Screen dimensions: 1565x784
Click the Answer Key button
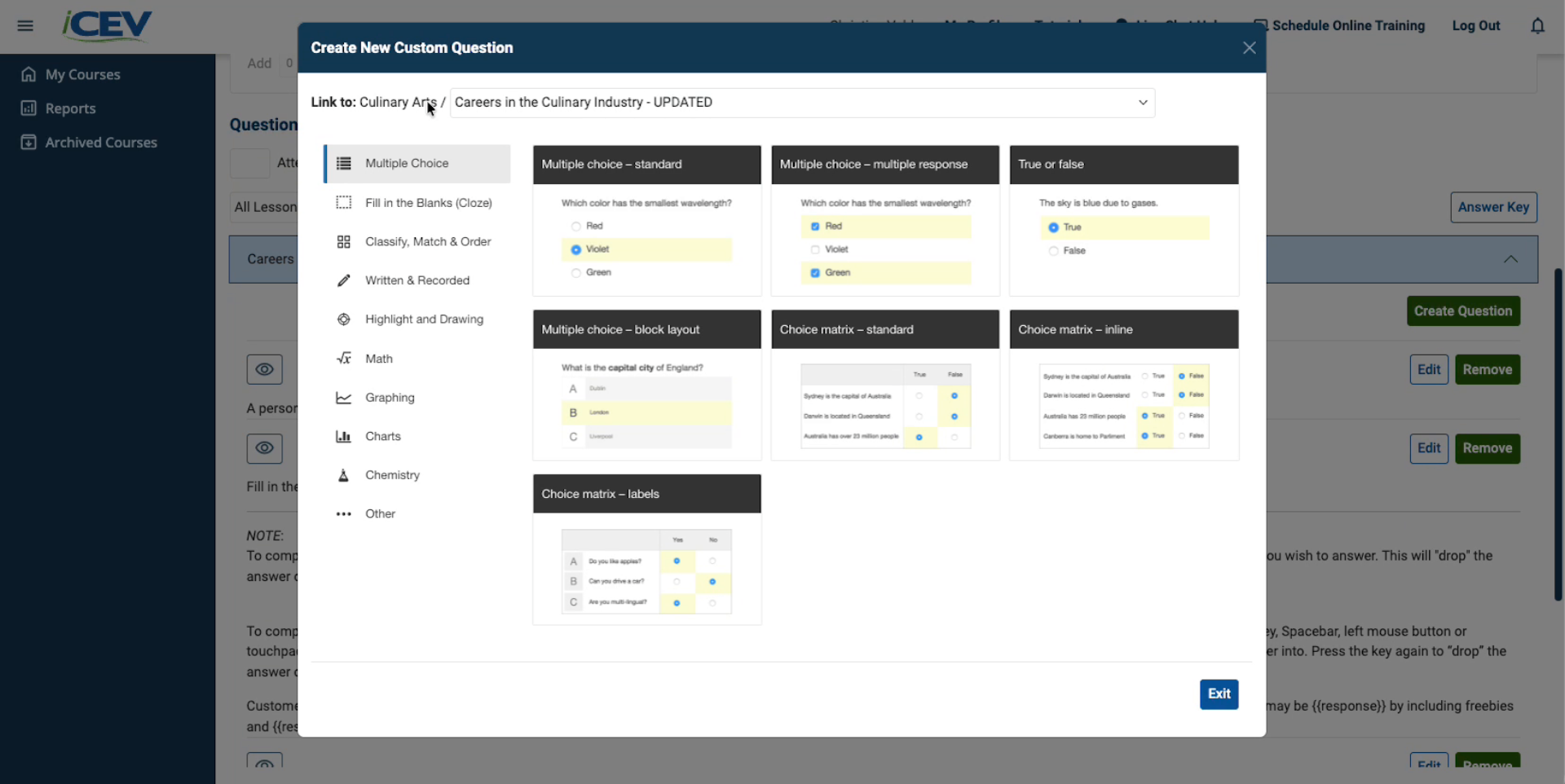pyautogui.click(x=1493, y=207)
